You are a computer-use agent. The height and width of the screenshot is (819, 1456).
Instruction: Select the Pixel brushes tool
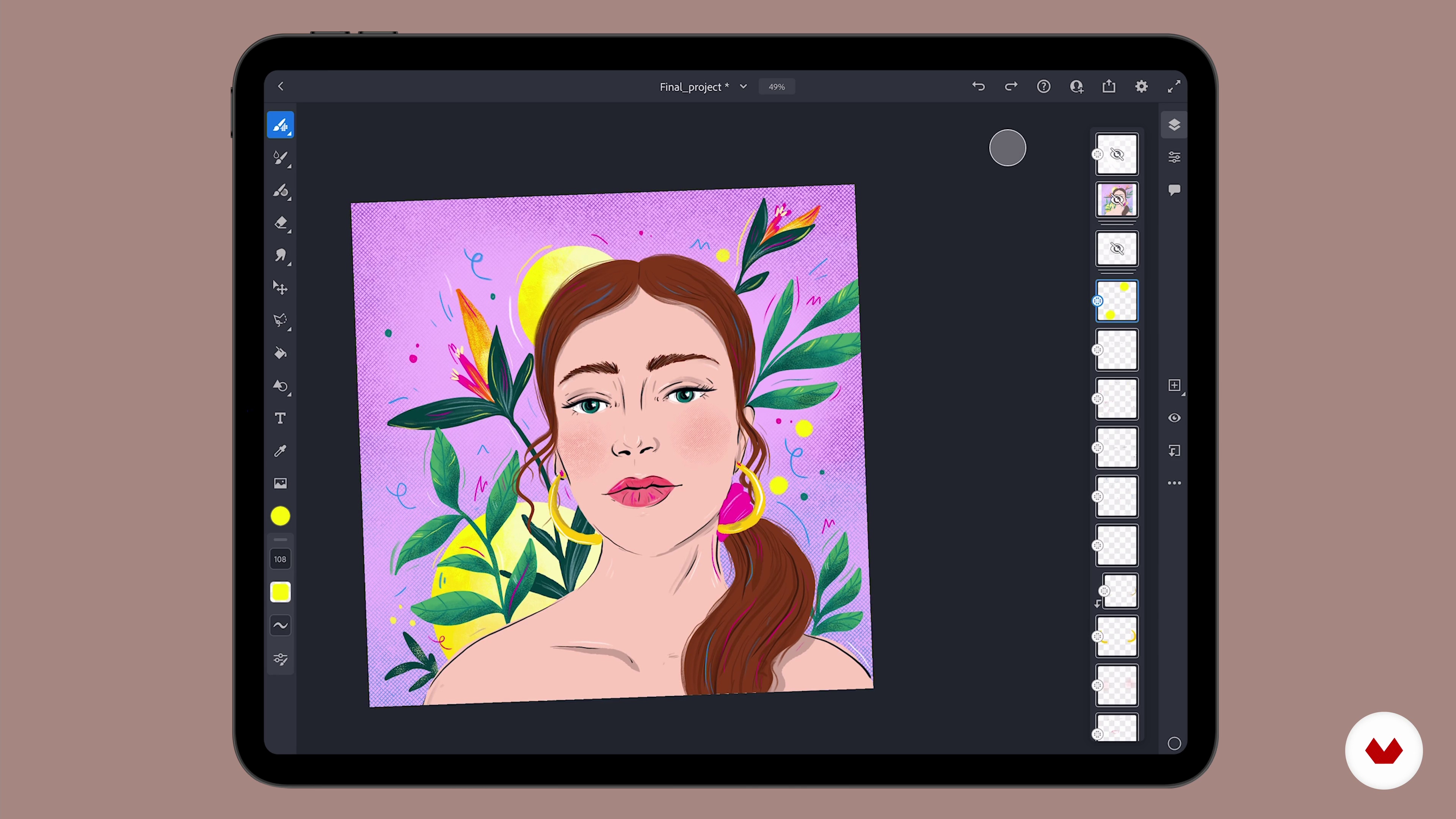pyautogui.click(x=280, y=125)
